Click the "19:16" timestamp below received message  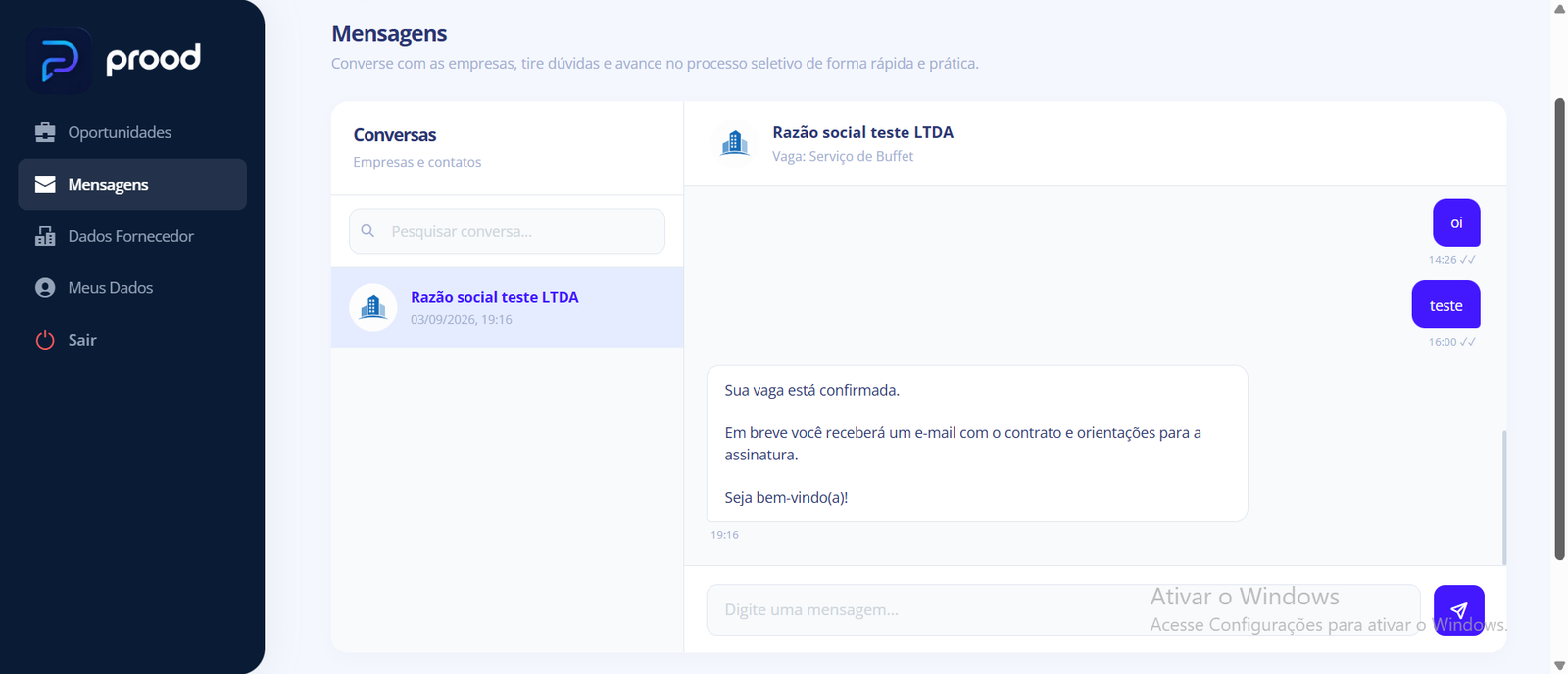click(x=725, y=535)
